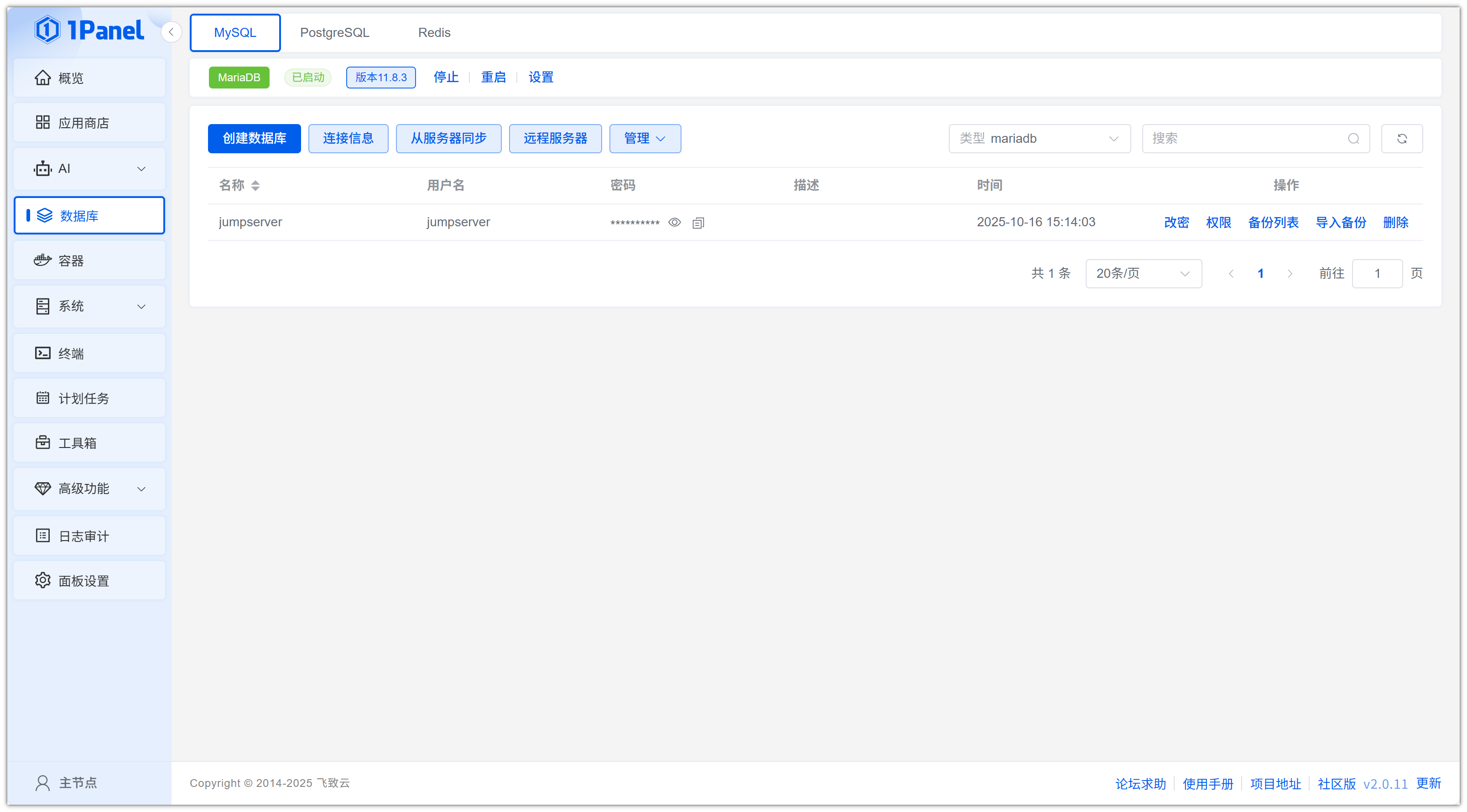
Task: Sort the table by name column
Action: click(255, 185)
